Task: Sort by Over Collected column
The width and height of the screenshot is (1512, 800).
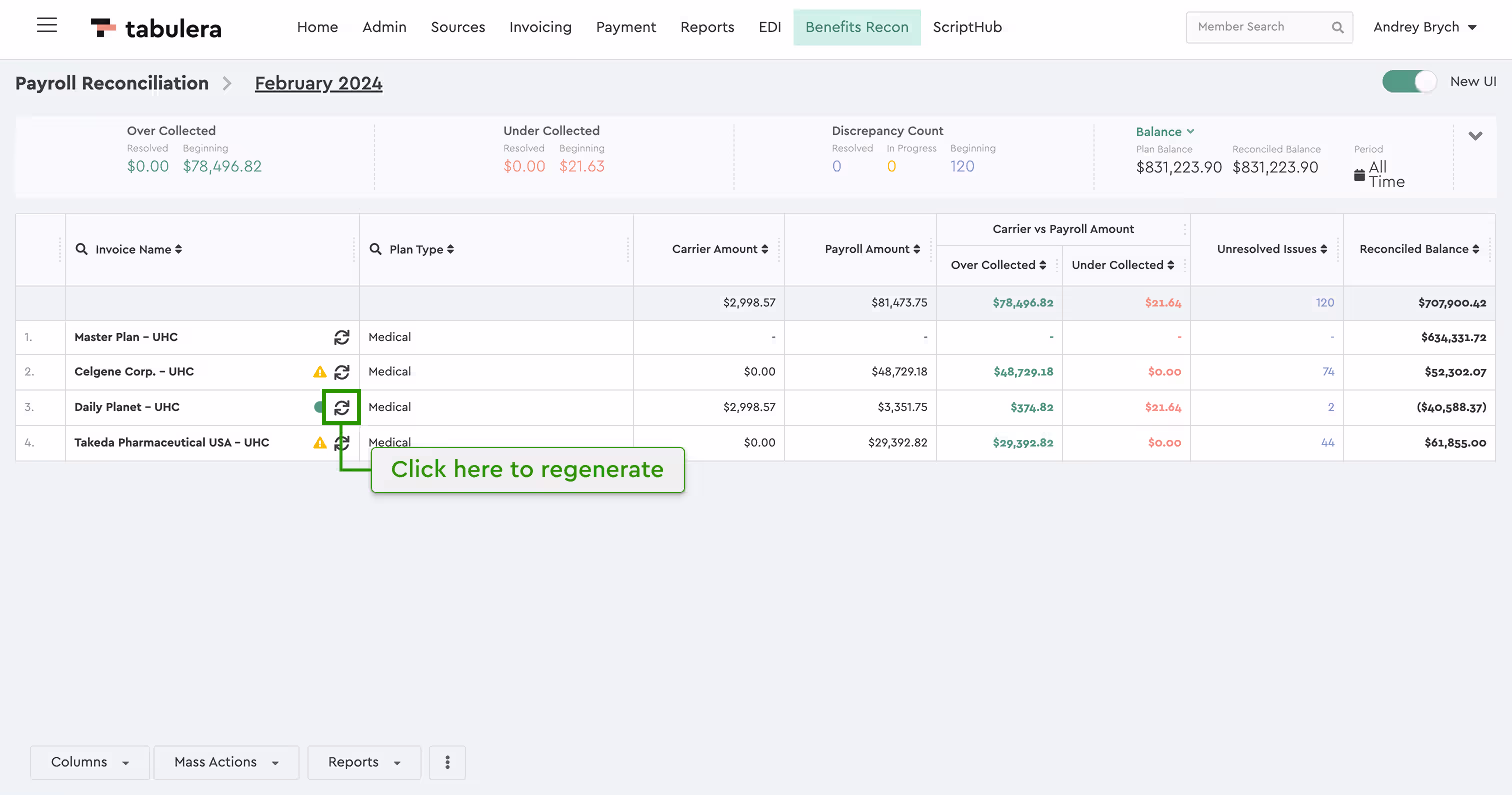Action: point(1043,265)
